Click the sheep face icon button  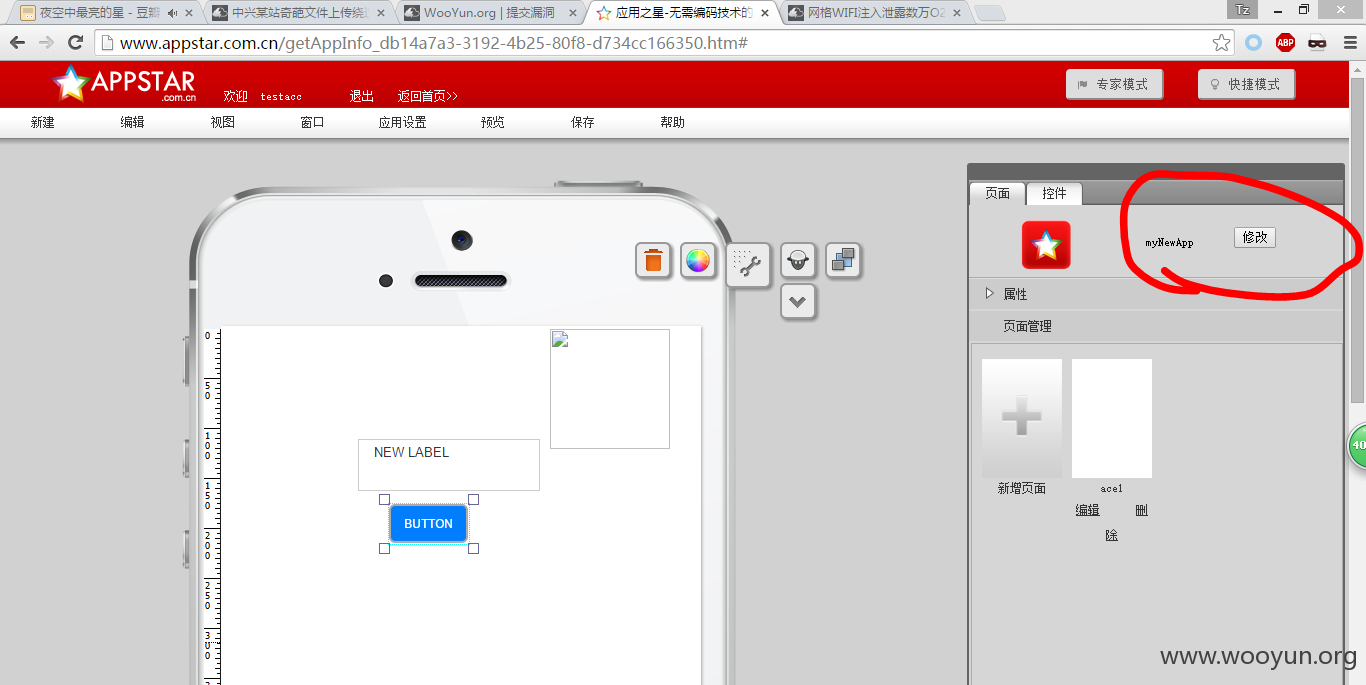click(798, 260)
